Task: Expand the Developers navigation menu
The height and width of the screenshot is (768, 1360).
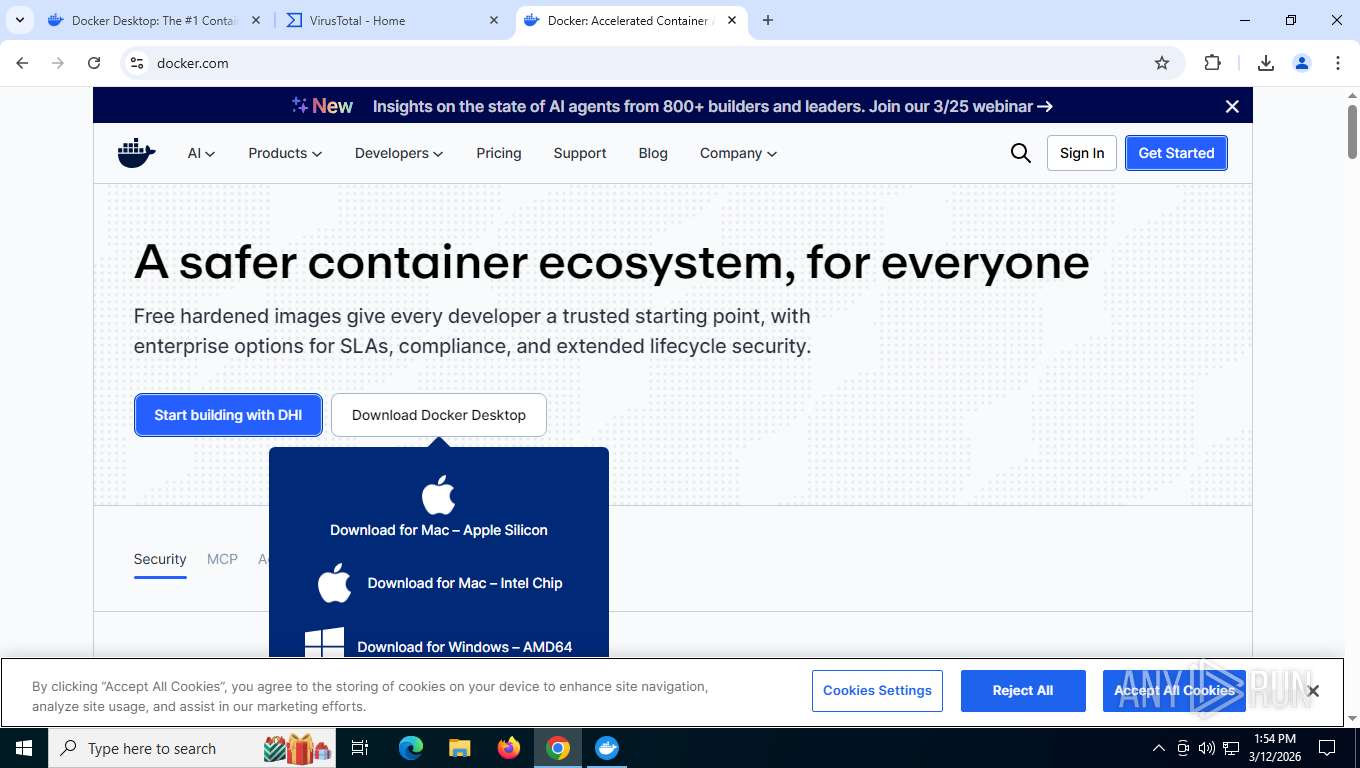Action: tap(399, 153)
